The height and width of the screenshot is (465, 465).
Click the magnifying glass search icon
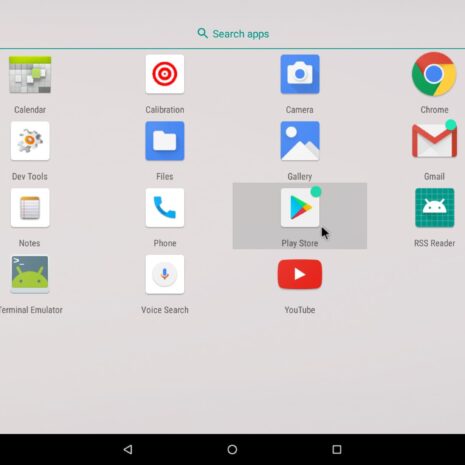[x=203, y=33]
